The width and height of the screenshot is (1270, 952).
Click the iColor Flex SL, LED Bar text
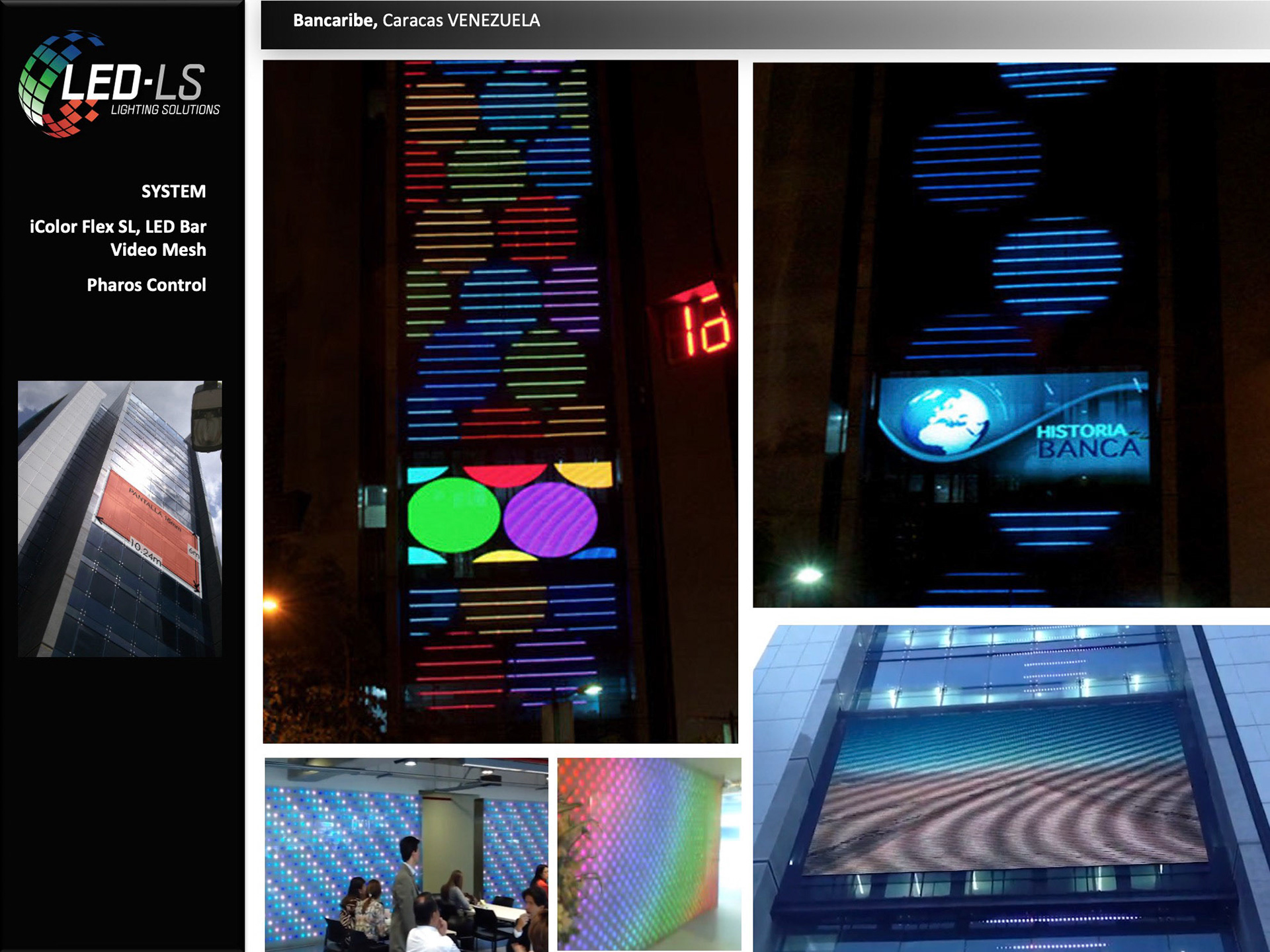pos(118,227)
